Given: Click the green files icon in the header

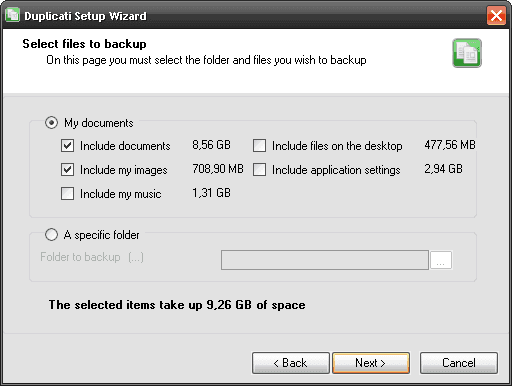Looking at the screenshot, I should pos(467,53).
